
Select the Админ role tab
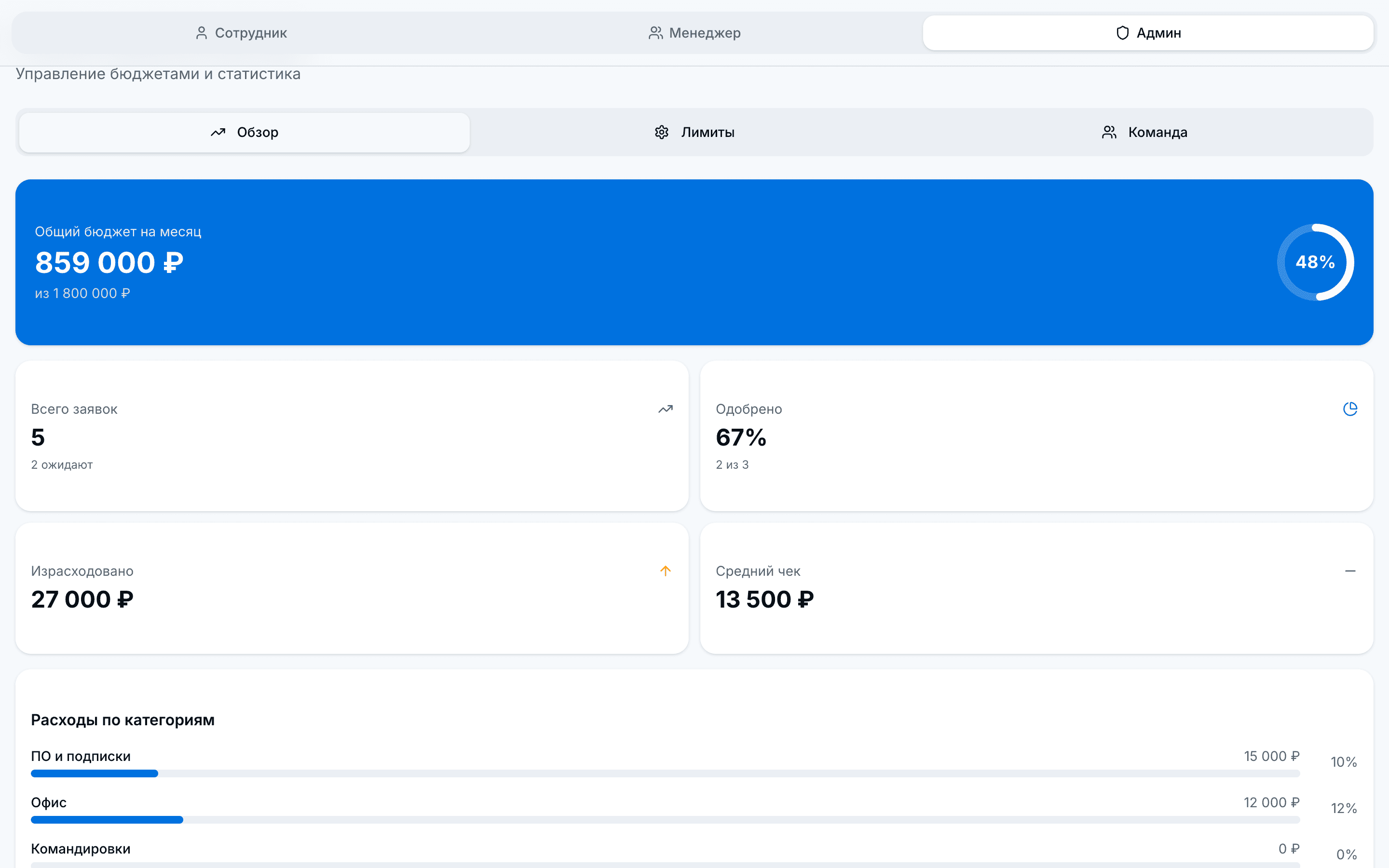tap(1148, 33)
